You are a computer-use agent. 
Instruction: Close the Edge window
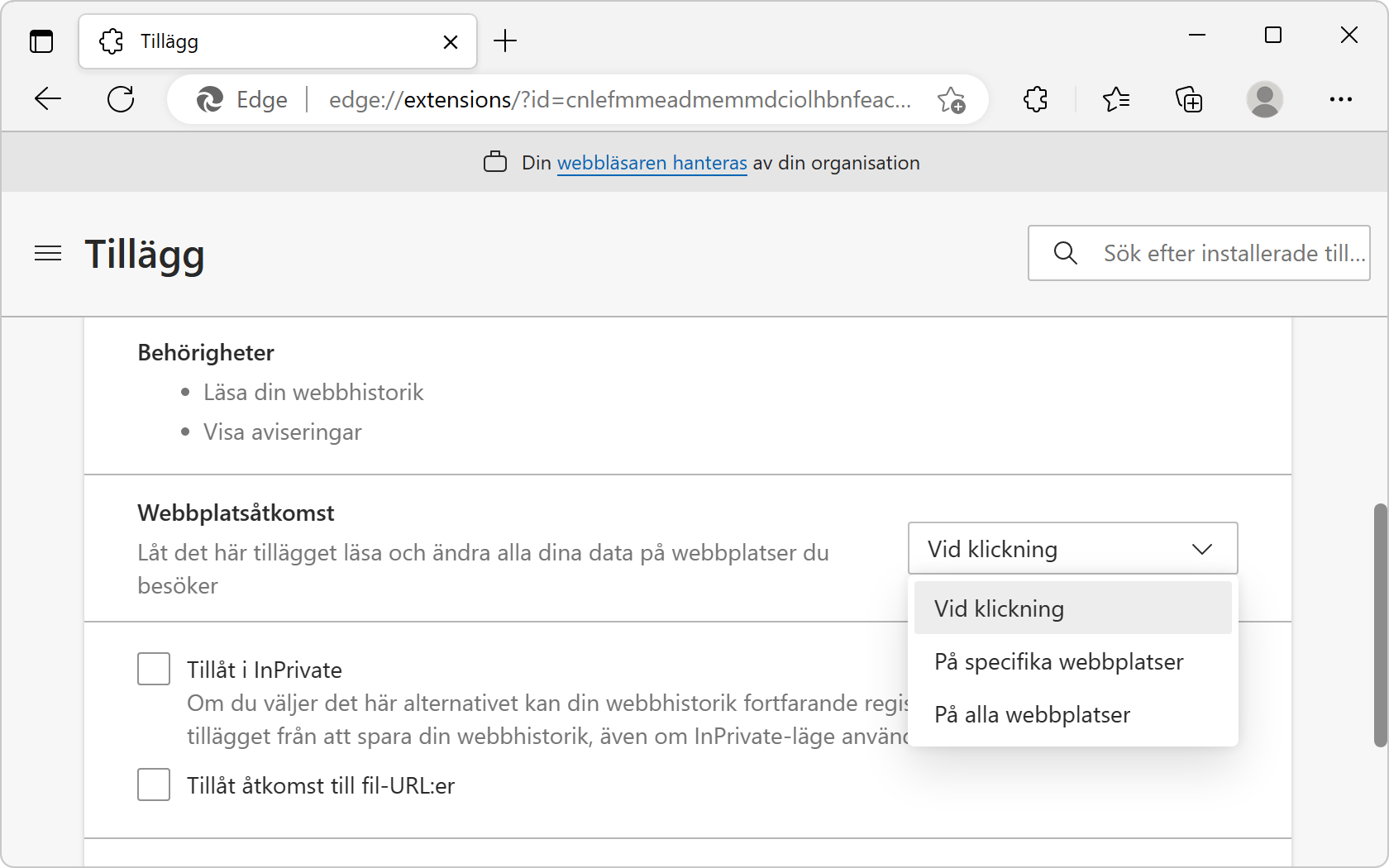point(1349,35)
